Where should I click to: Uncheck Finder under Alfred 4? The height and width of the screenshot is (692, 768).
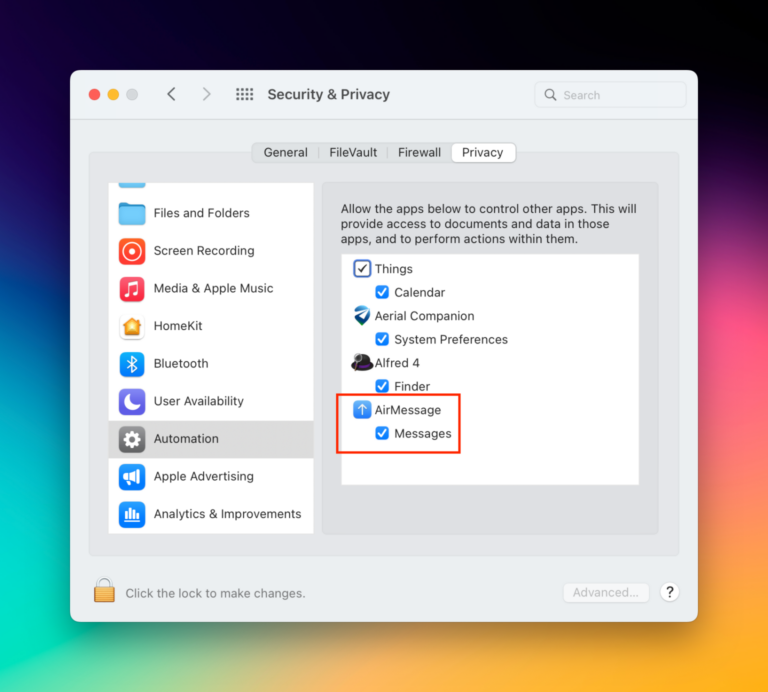382,386
